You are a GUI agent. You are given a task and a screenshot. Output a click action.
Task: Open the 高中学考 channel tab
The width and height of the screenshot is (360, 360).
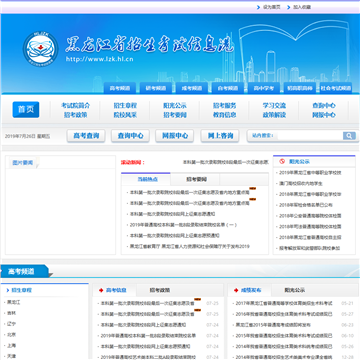(264, 88)
